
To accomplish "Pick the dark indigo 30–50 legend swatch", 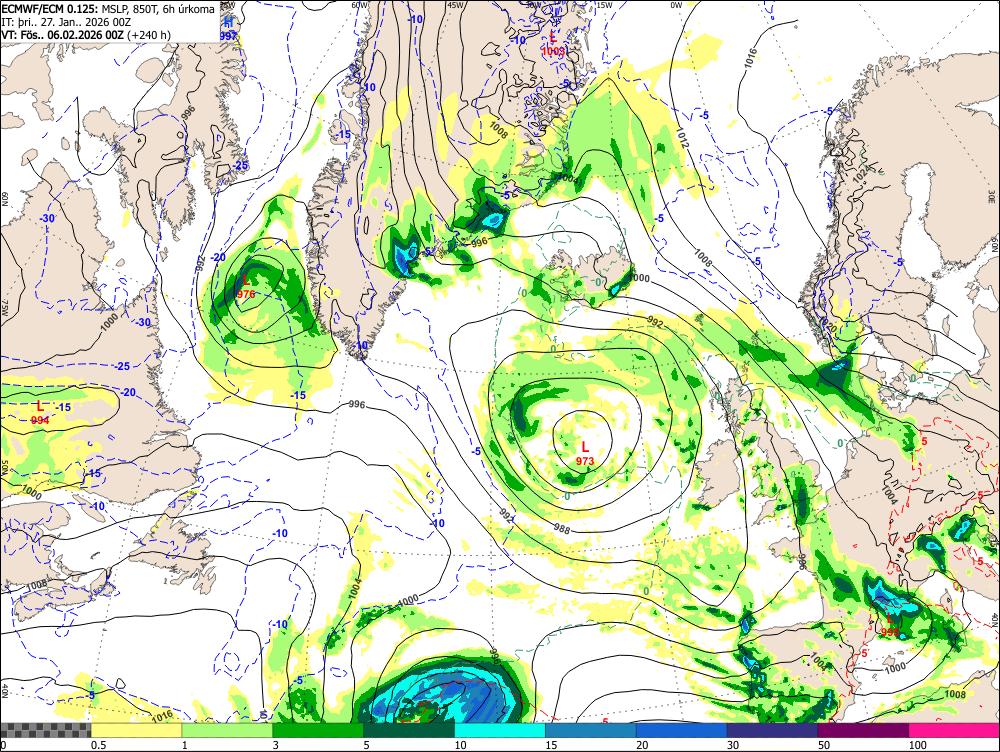I will point(773,730).
